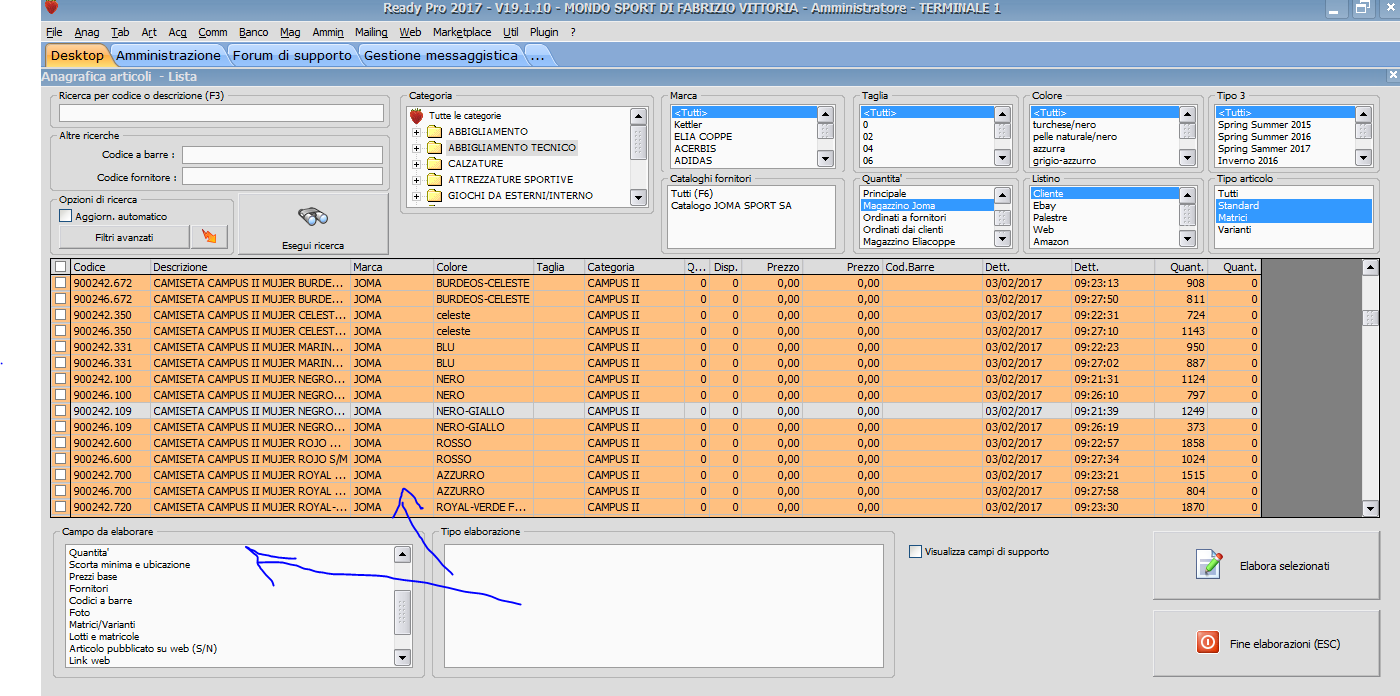Image resolution: width=1400 pixels, height=696 pixels.
Task: Click the CALZATURE folder icon
Action: [434, 164]
